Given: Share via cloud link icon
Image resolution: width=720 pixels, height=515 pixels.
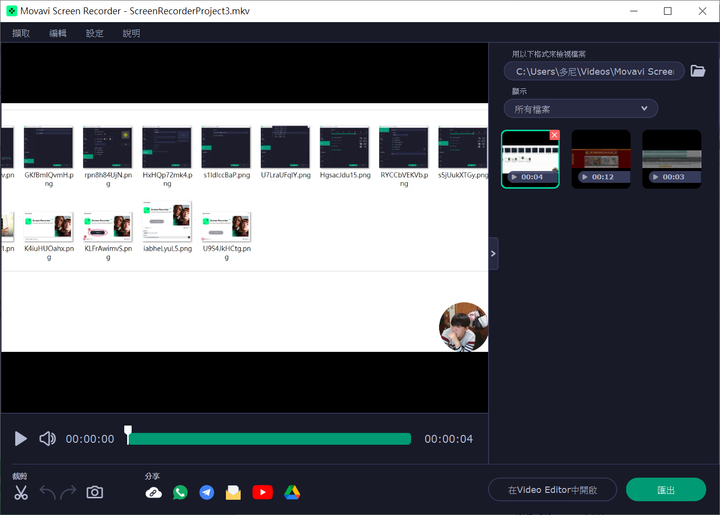Looking at the screenshot, I should [x=153, y=493].
